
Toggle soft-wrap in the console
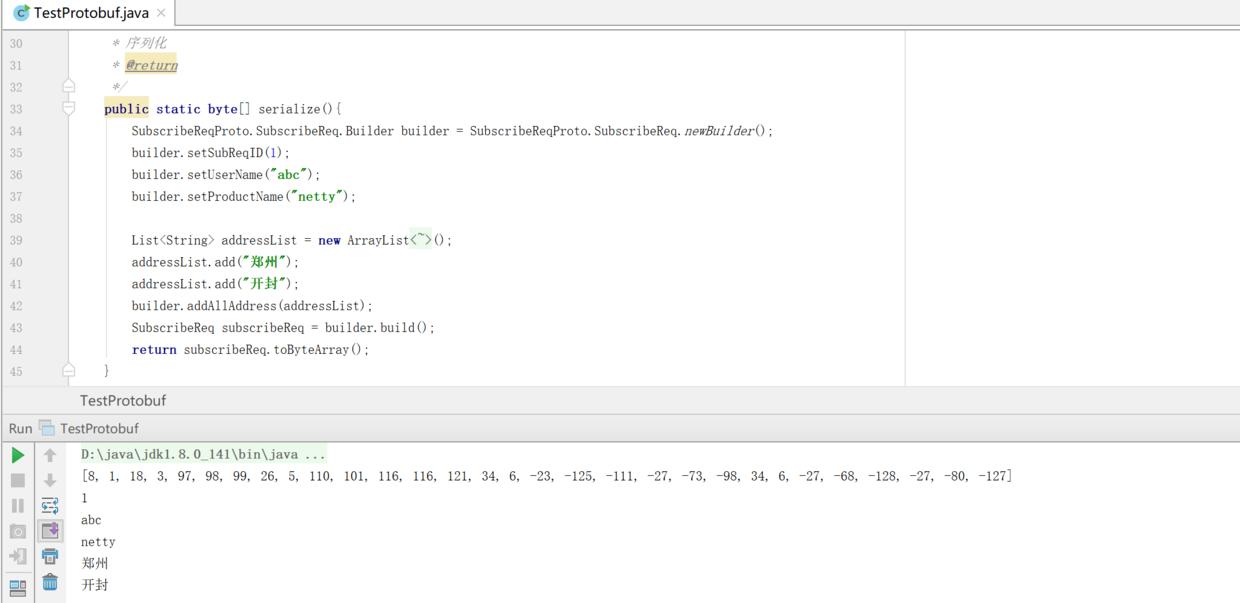pos(50,506)
